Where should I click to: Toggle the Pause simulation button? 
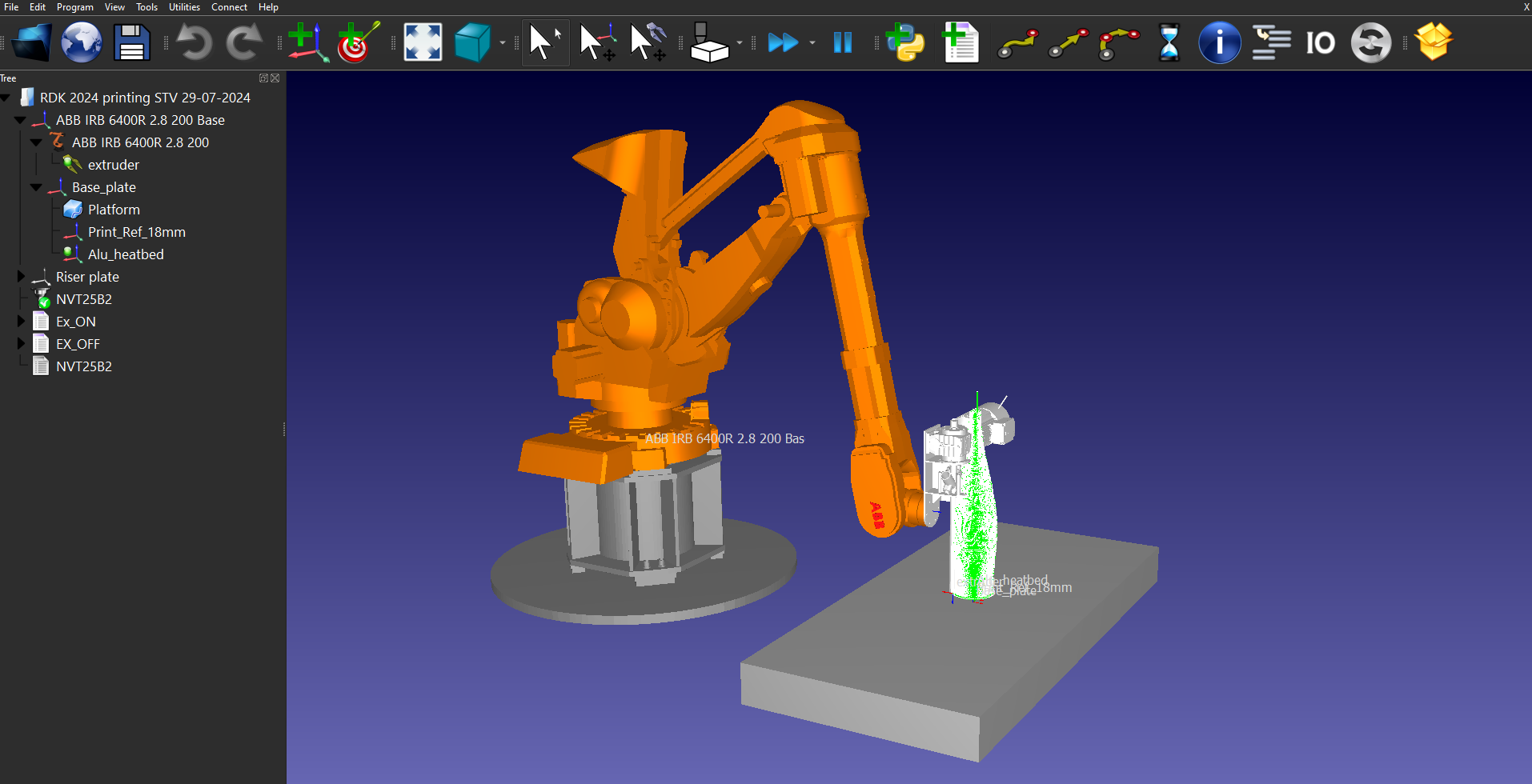pos(842,42)
